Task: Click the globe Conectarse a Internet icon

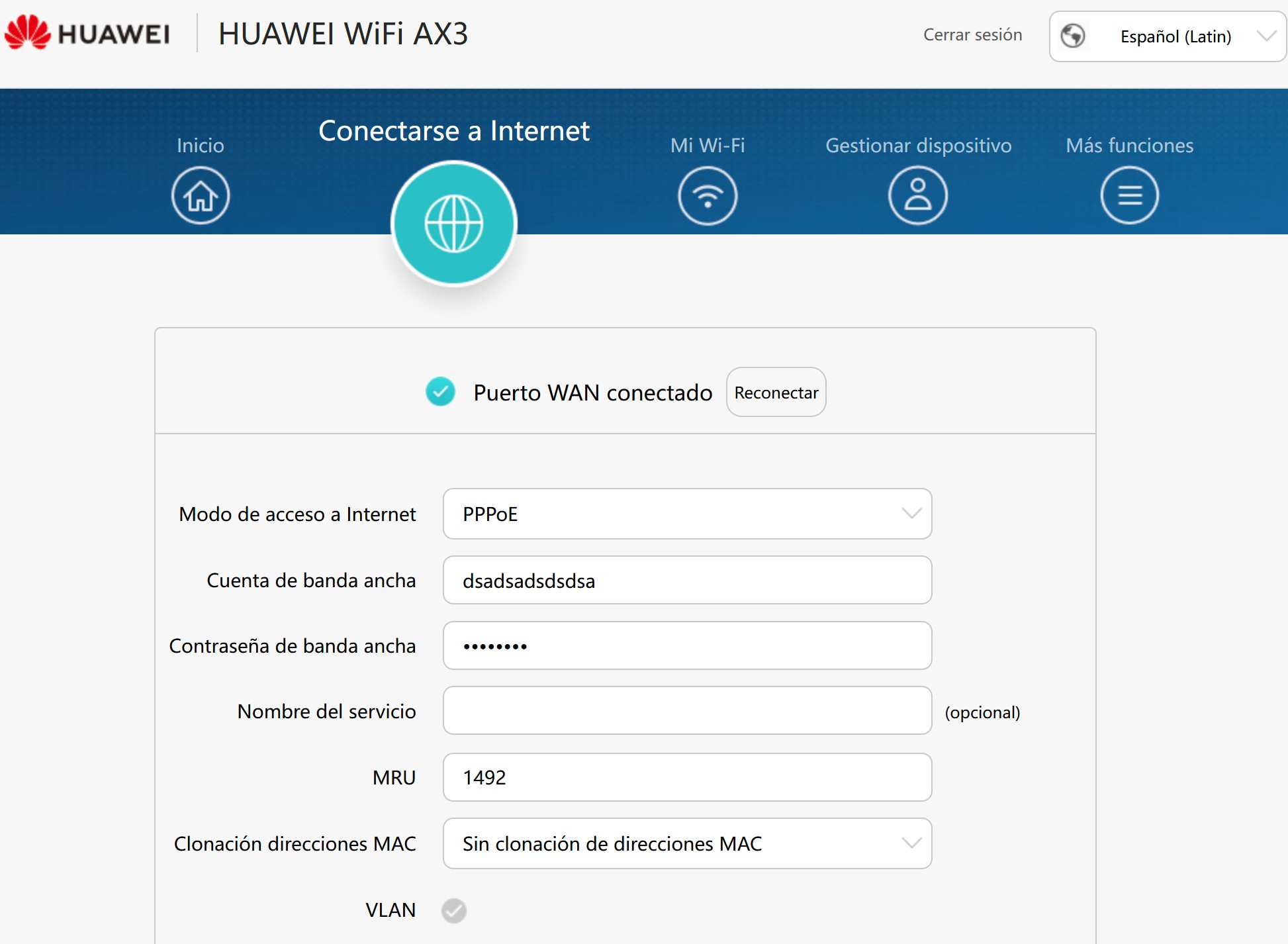Action: (x=454, y=224)
